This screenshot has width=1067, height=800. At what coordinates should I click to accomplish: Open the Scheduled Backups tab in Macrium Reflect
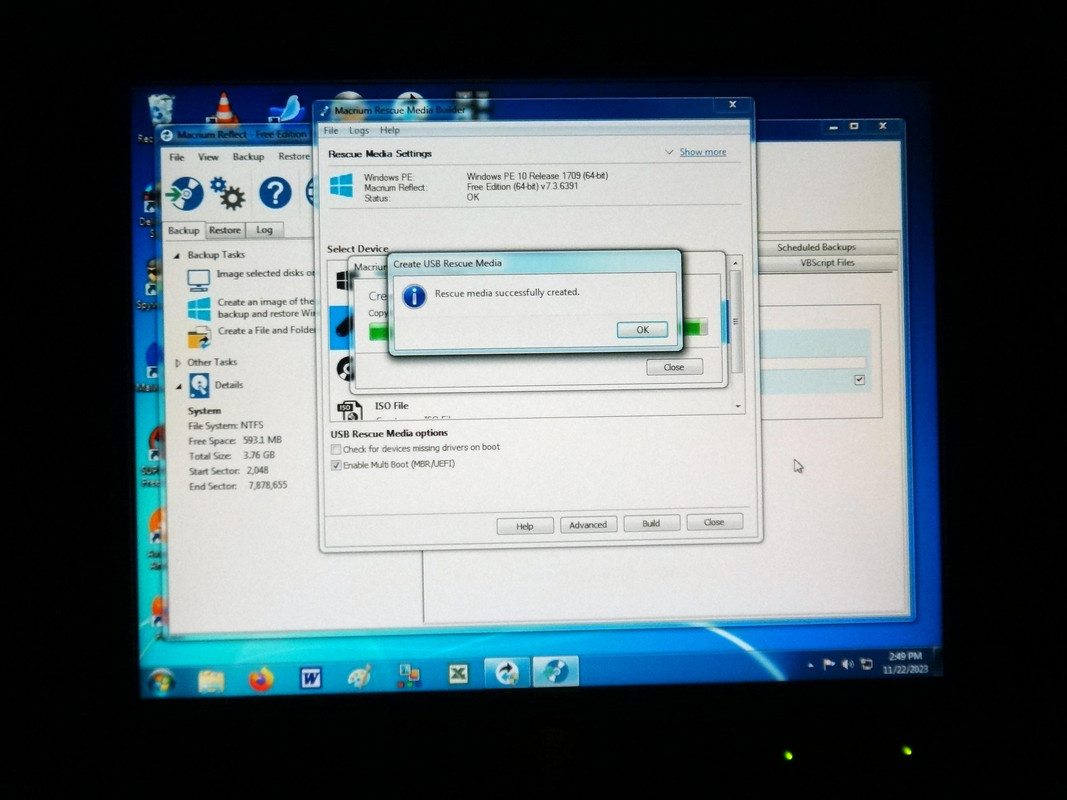click(x=817, y=247)
